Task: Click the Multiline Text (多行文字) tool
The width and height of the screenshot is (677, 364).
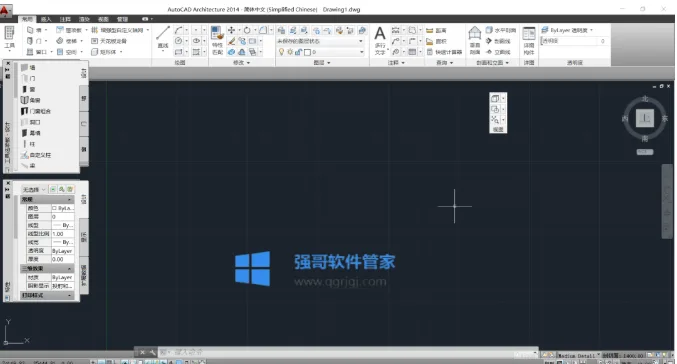Action: (380, 40)
